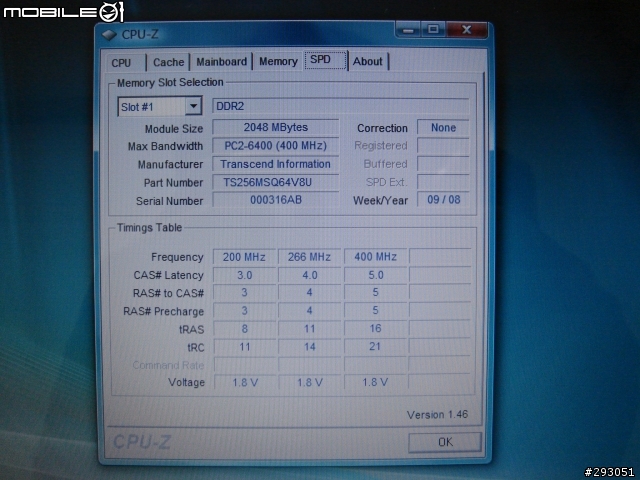Expand the Slot #1 dropdown arrow
Viewport: 640px width, 480px height.
(193, 106)
